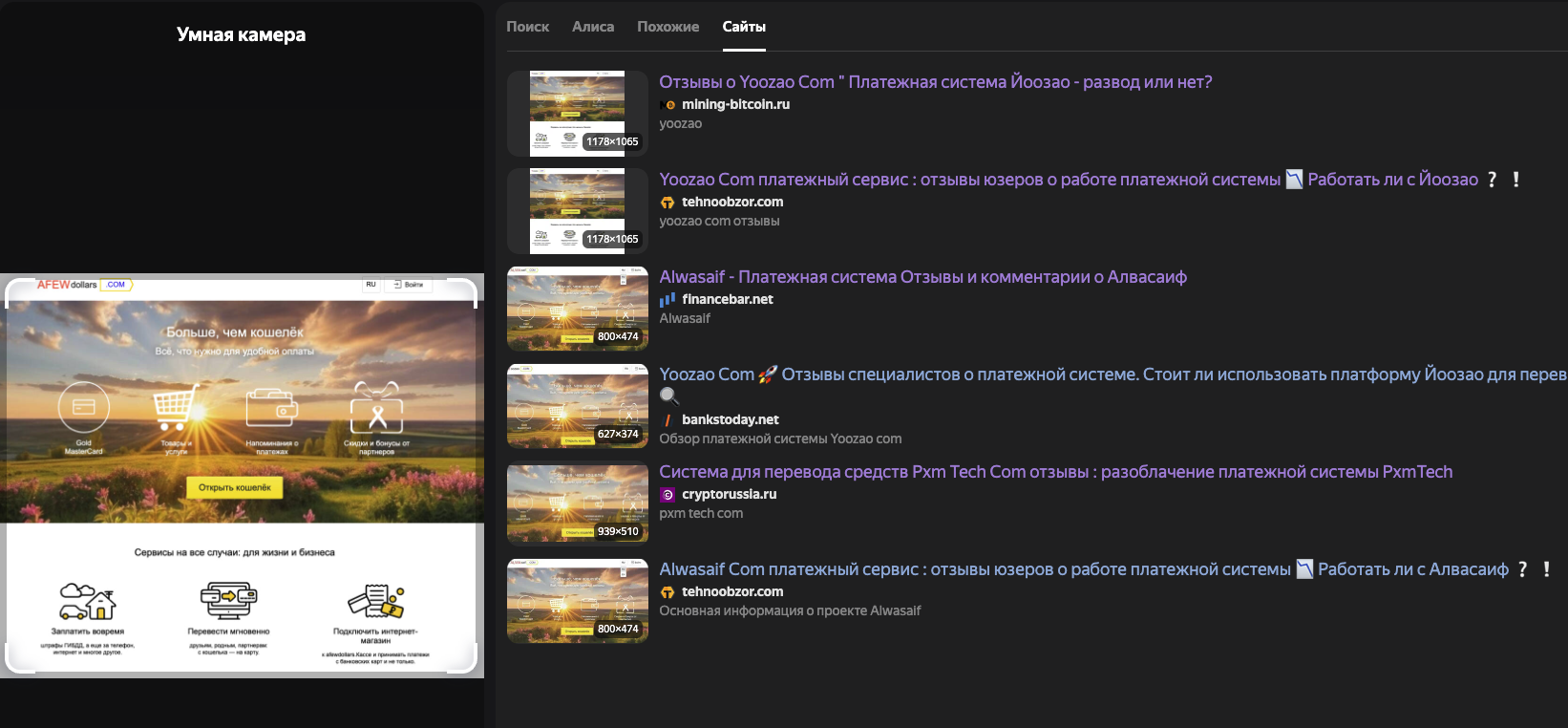Image resolution: width=1568 pixels, height=728 pixels.
Task: Click 'Основная информация о проекте Alwasaif' description
Action: tap(790, 611)
